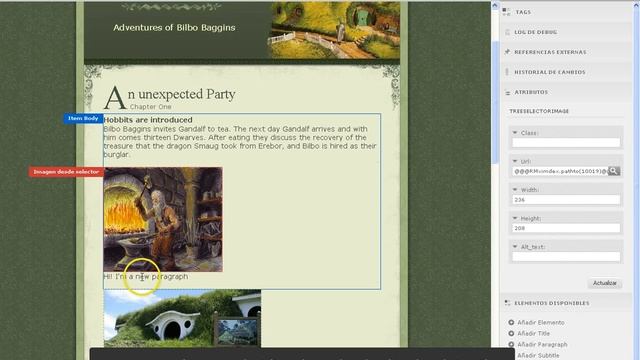Click the hobbit house image below paragraph
This screenshot has width=640, height=360.
click(x=182, y=318)
